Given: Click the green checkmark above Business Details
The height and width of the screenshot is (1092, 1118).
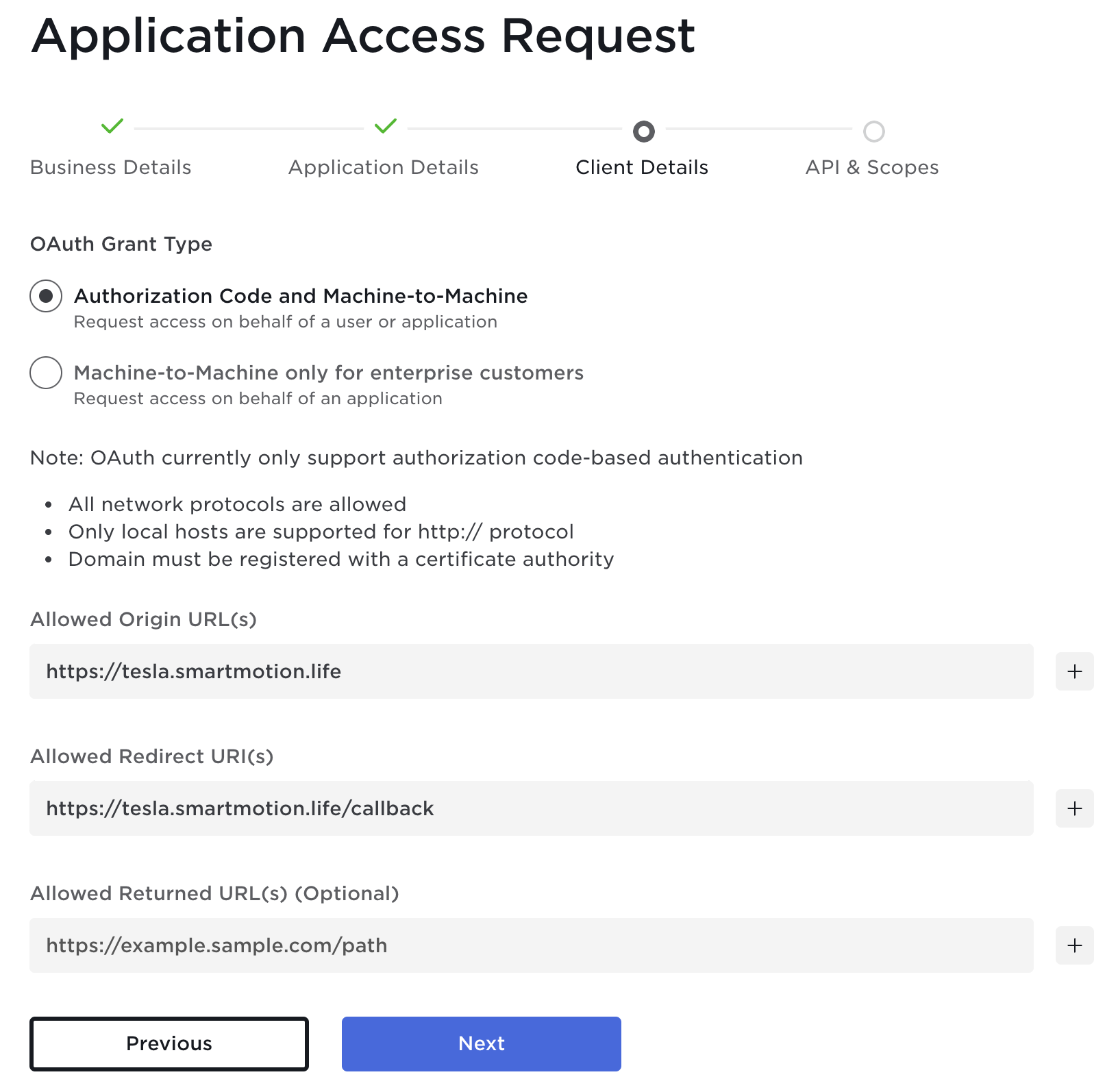Looking at the screenshot, I should click(112, 127).
